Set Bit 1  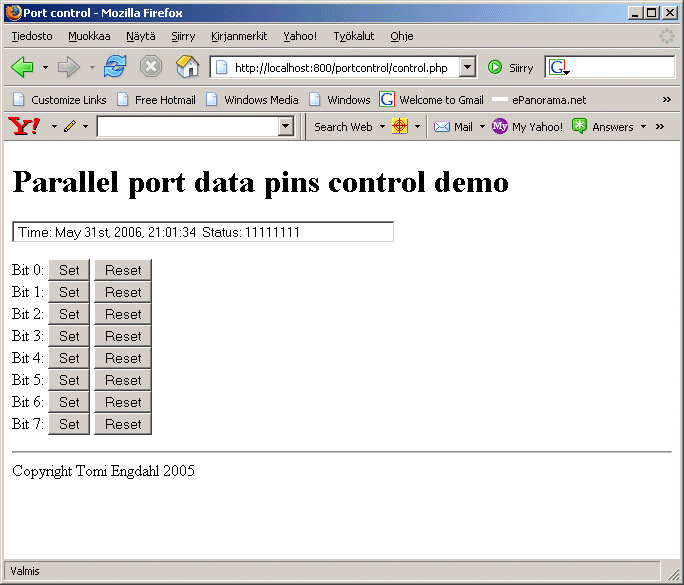tap(69, 292)
